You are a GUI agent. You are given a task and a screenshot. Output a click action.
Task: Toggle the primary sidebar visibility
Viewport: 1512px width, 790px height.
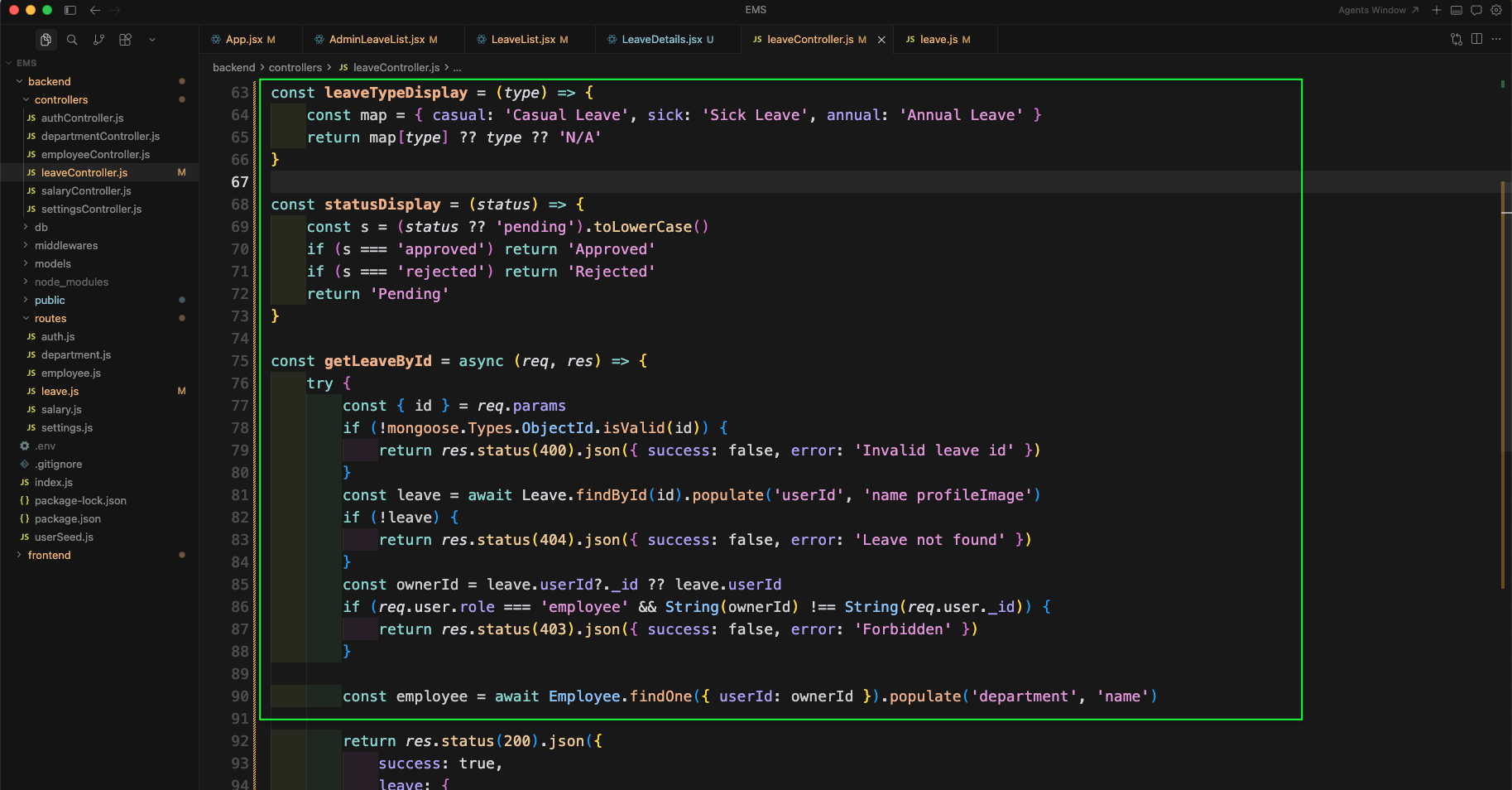tap(70, 10)
